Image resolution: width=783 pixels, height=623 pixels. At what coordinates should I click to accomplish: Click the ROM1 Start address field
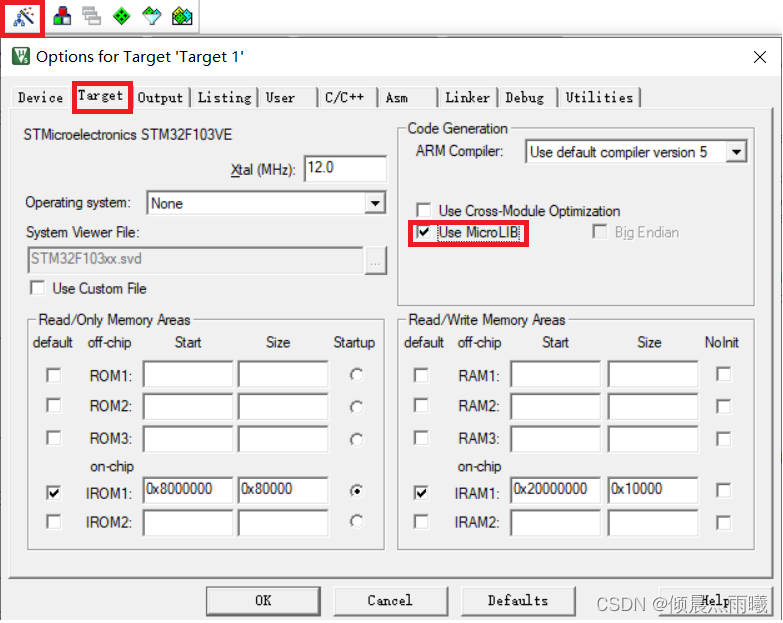[188, 374]
